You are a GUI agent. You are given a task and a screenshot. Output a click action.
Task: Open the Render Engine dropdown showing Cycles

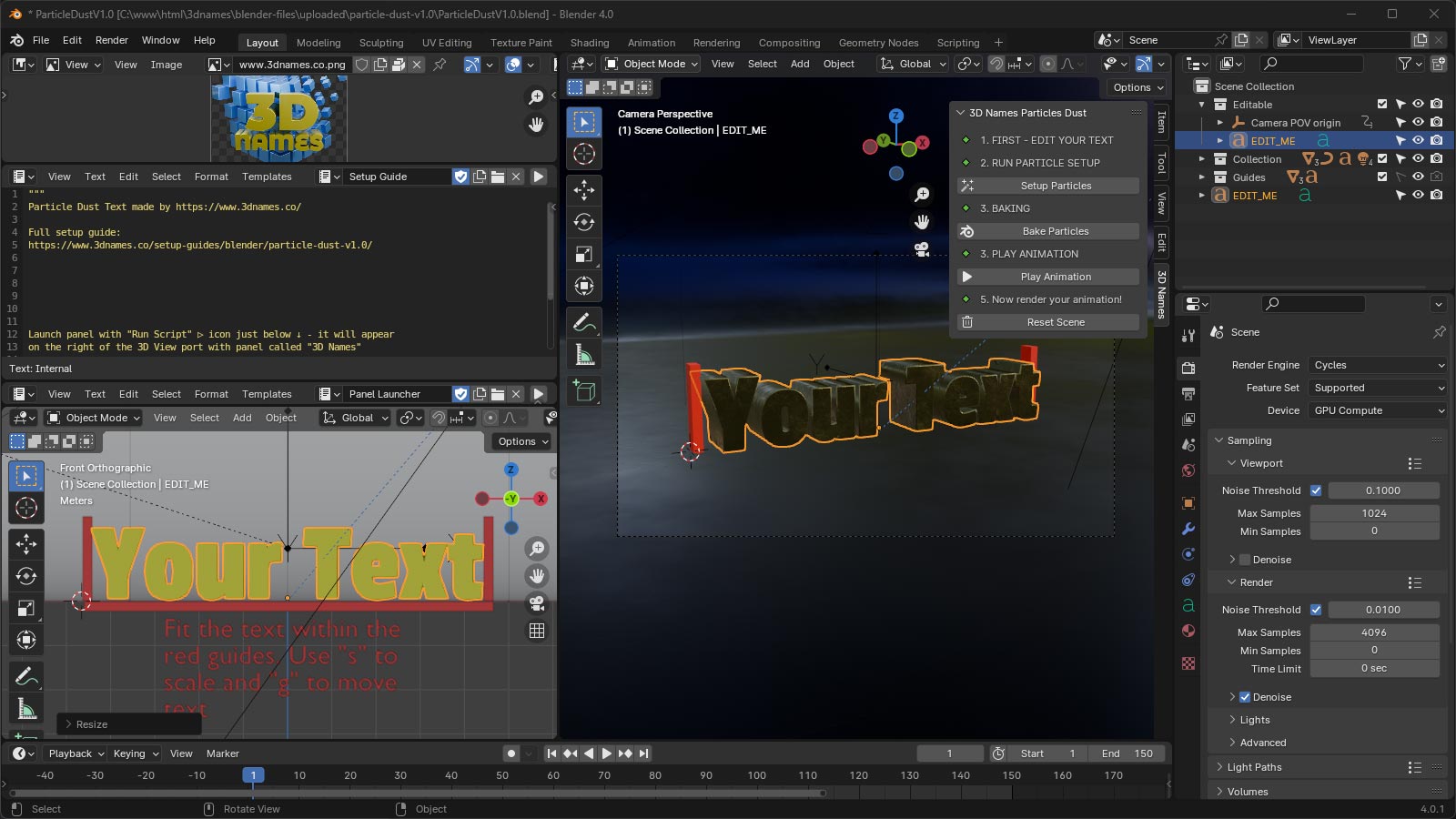click(x=1377, y=365)
